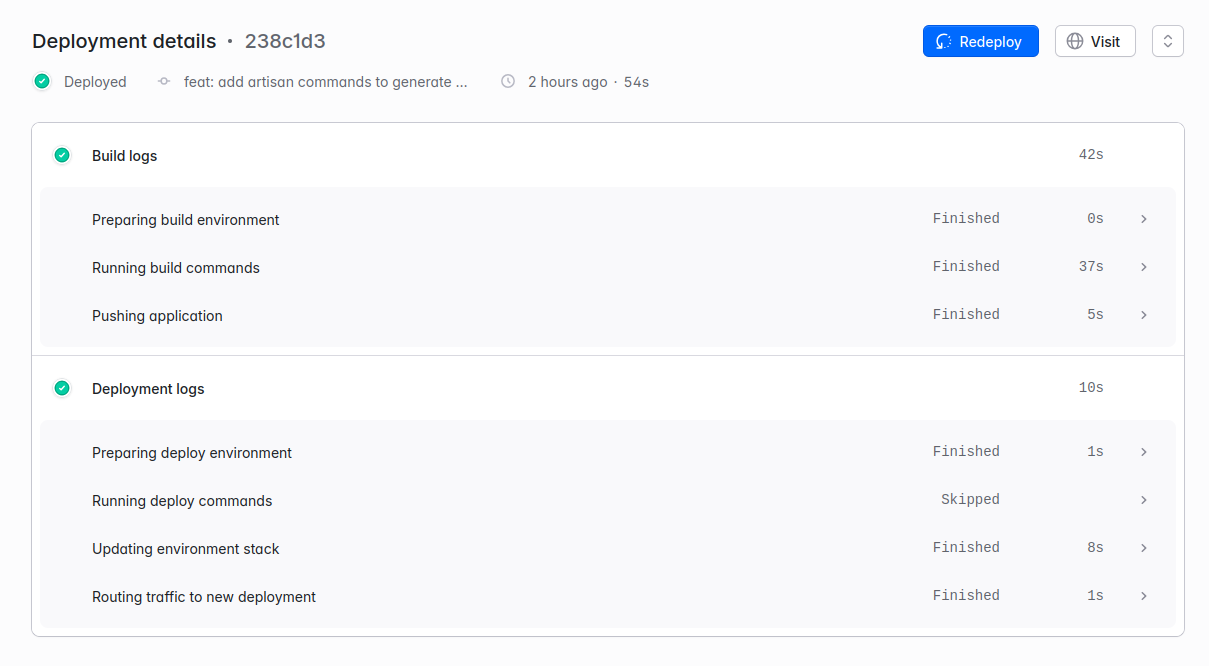
Task: Expand the Pushing application chevron
Action: point(1144,315)
